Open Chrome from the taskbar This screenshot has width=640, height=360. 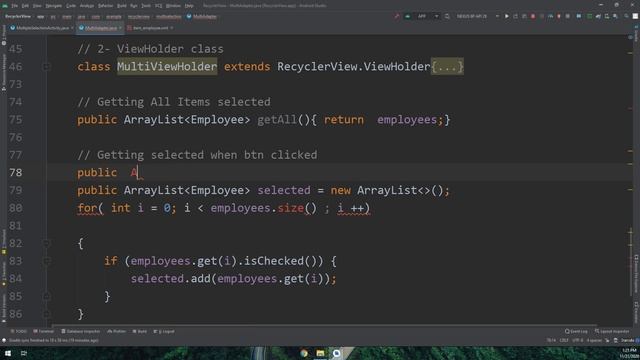(304, 353)
